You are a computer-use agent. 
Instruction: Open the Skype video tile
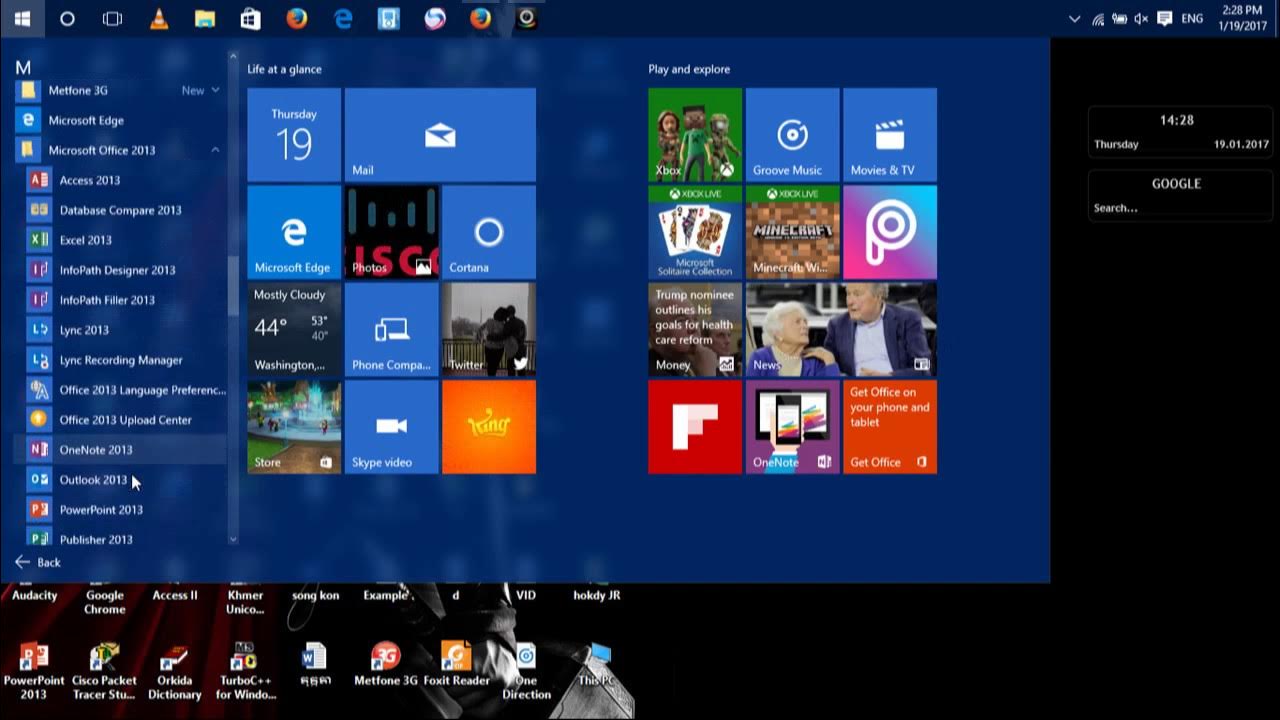coord(391,427)
